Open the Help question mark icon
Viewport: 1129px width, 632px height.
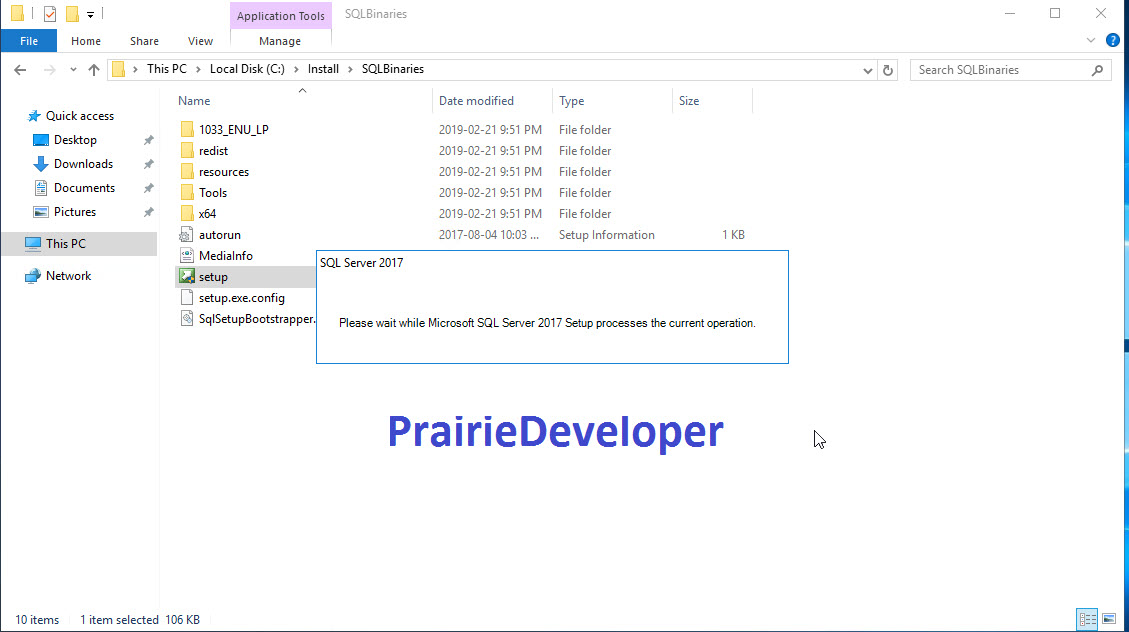pyautogui.click(x=1113, y=40)
